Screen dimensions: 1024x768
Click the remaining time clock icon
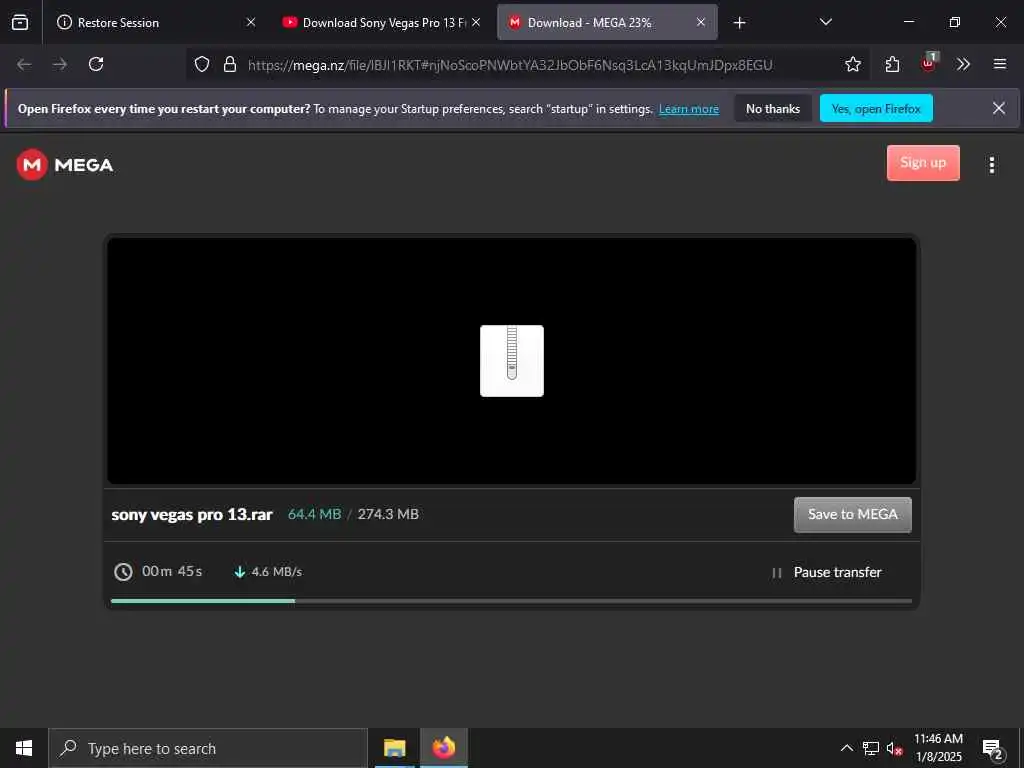[x=123, y=572]
